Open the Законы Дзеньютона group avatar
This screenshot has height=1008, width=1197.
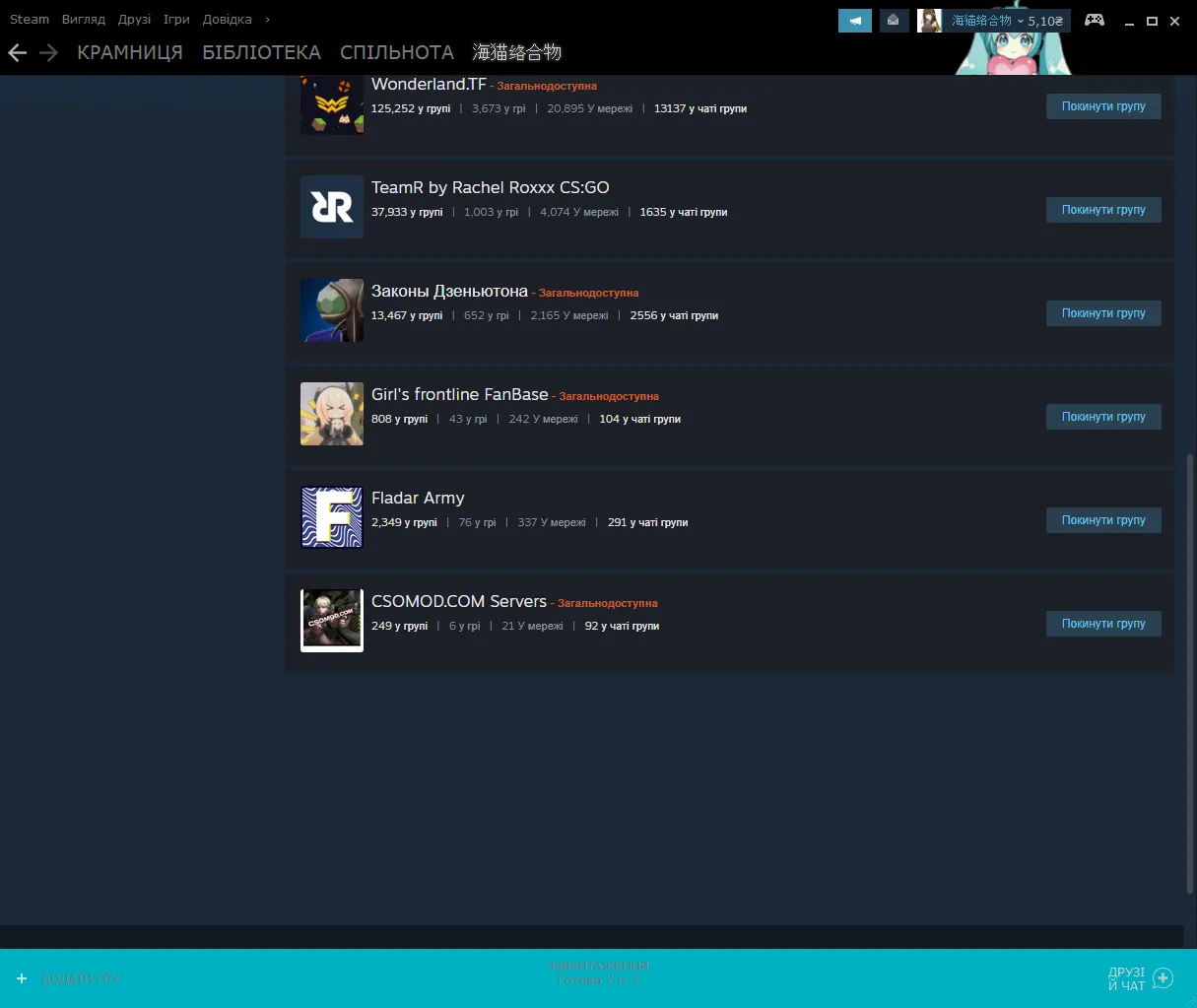click(332, 310)
